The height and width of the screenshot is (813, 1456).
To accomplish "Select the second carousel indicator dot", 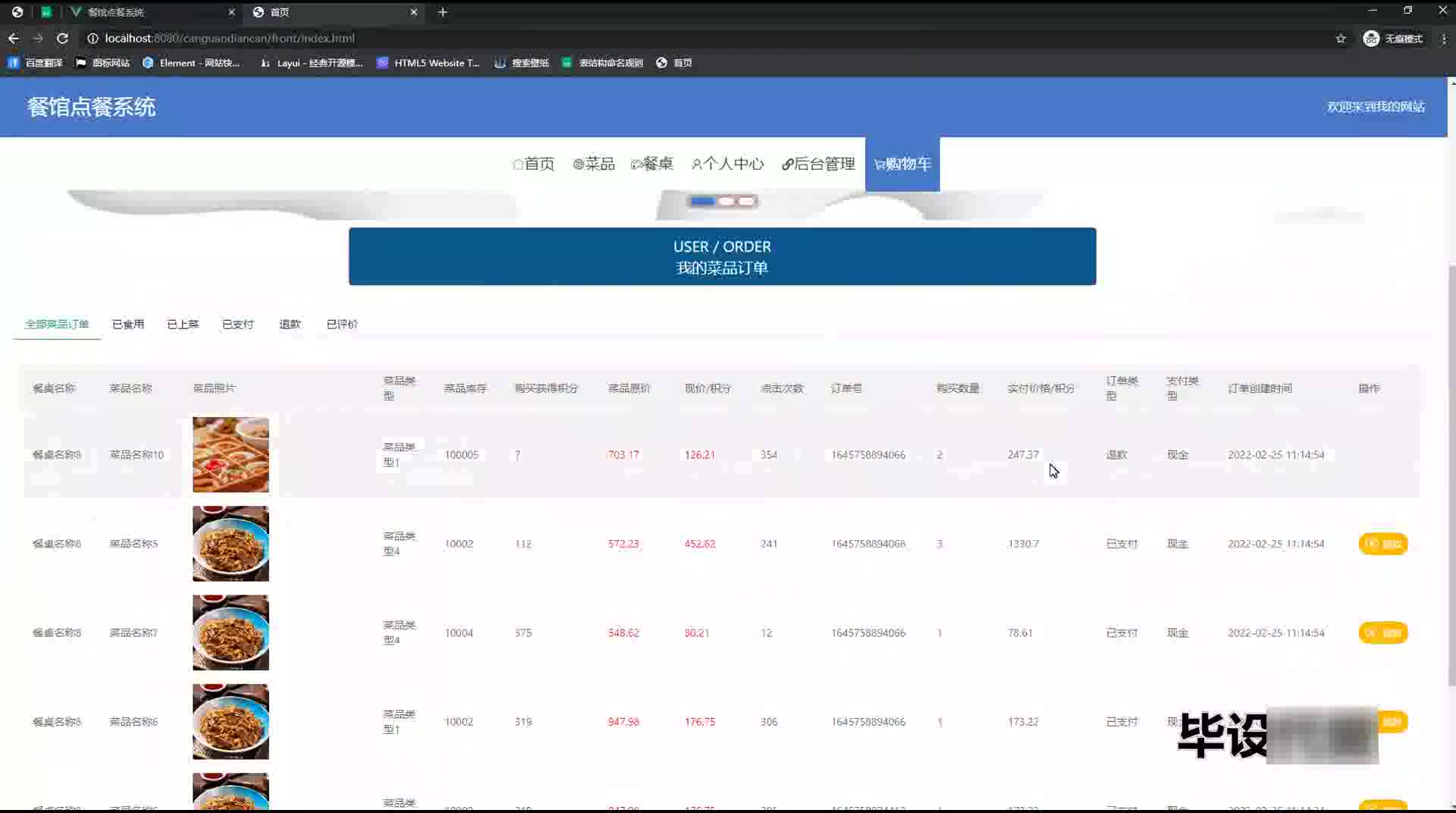I will click(x=726, y=201).
